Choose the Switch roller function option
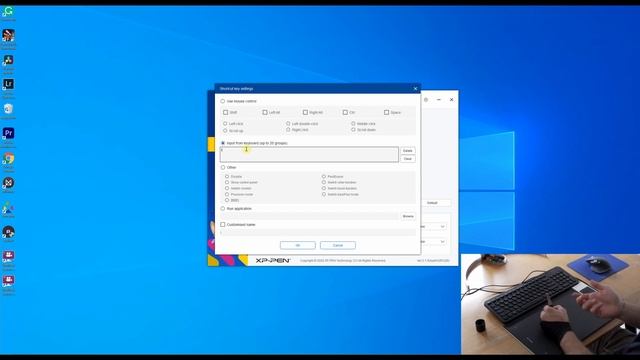The width and height of the screenshot is (640, 360). pos(324,182)
